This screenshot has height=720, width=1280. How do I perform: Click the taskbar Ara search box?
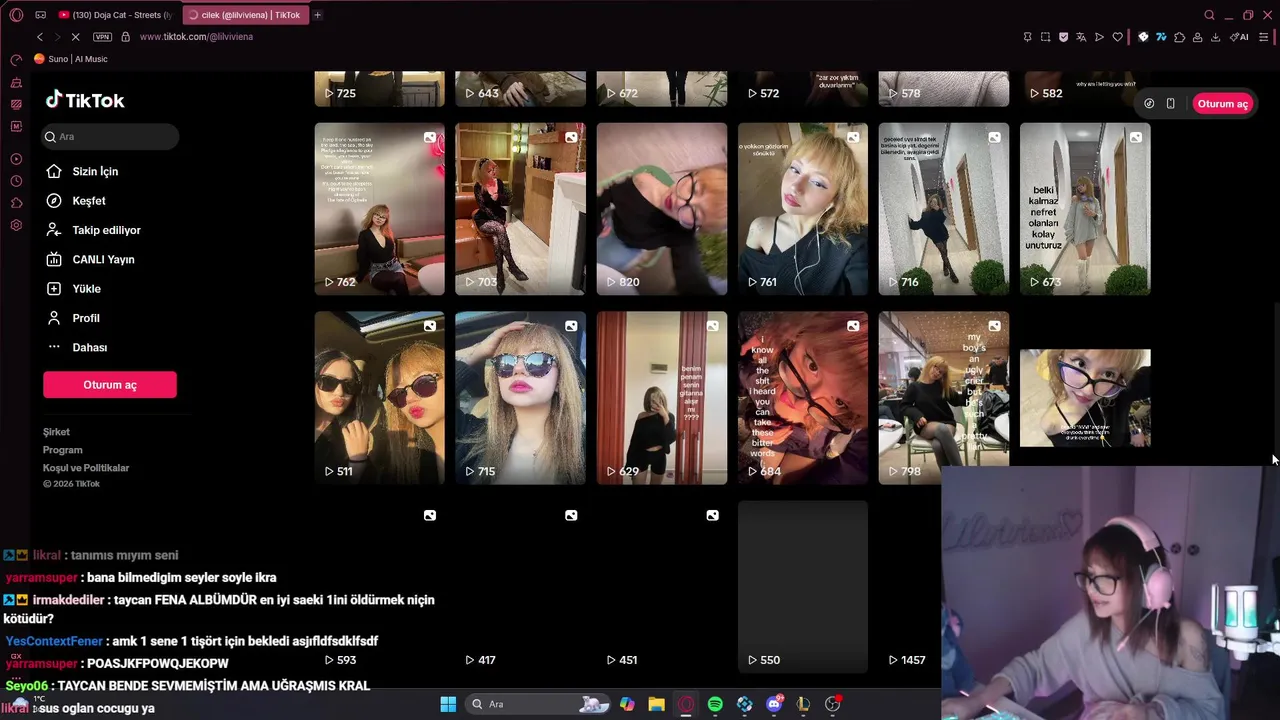click(540, 704)
